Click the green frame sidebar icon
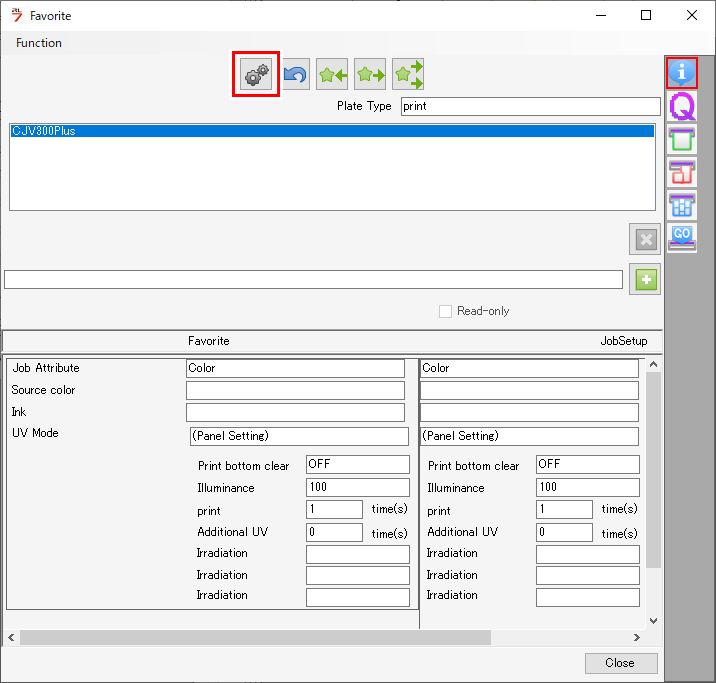Image resolution: width=716 pixels, height=683 pixels. coord(682,139)
